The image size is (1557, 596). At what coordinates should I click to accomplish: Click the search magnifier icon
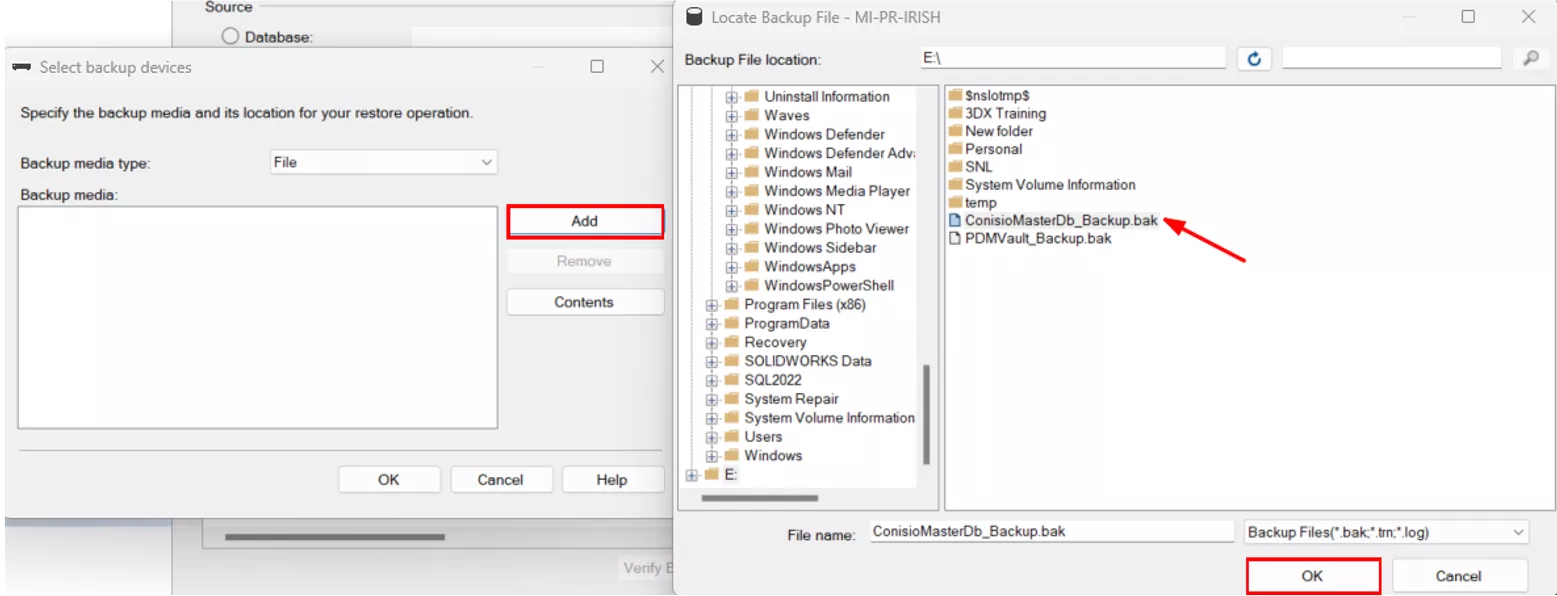click(x=1529, y=59)
